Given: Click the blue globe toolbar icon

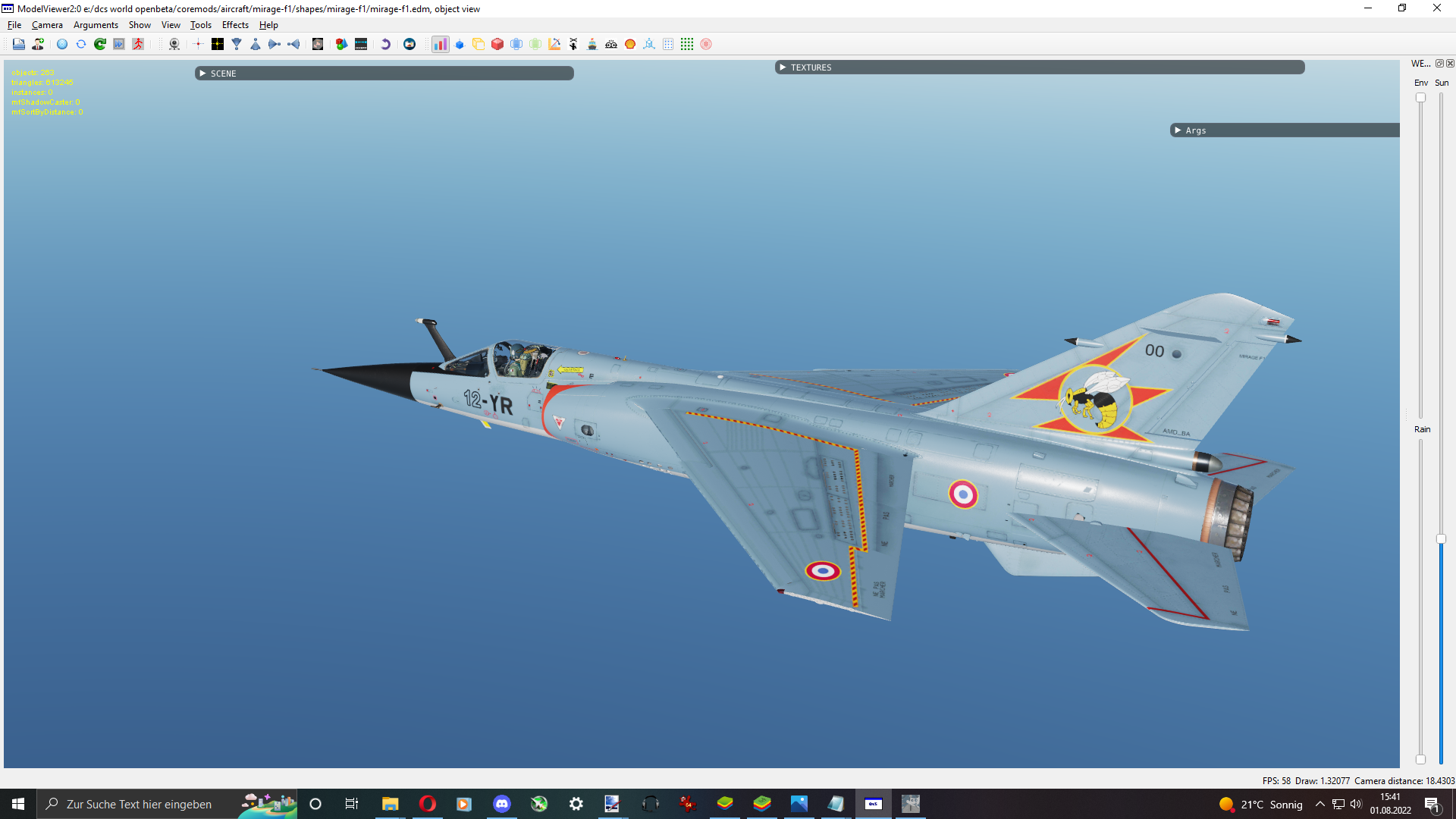Looking at the screenshot, I should click(x=62, y=44).
